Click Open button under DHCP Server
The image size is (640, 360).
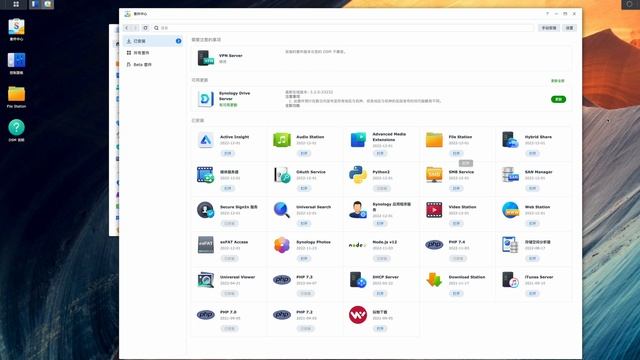[380, 293]
